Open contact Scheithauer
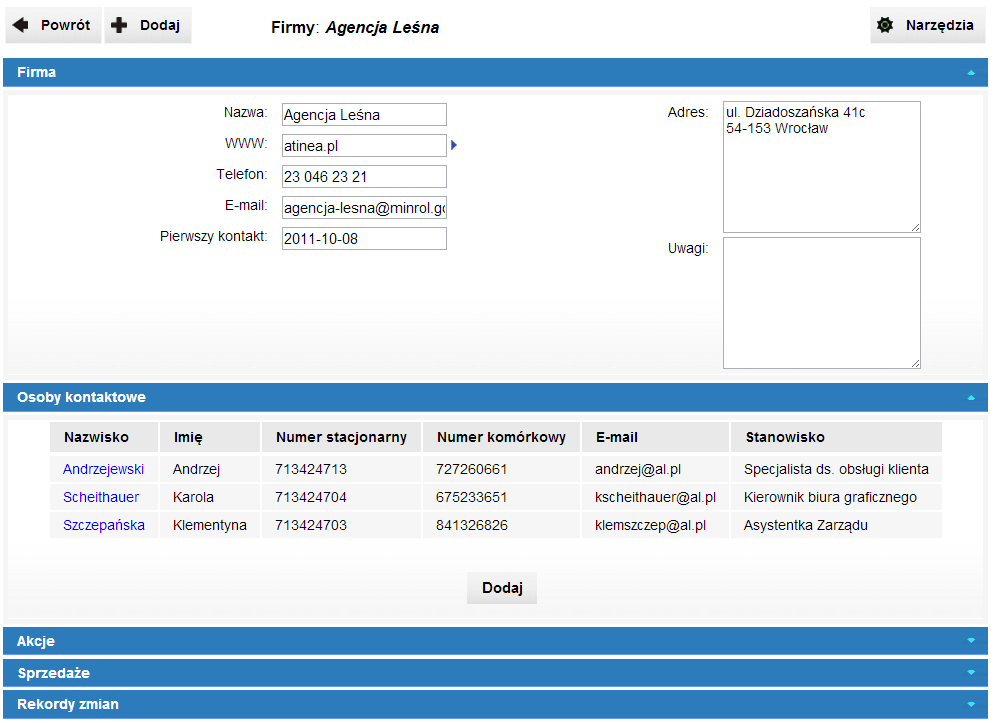Viewport: 995px width, 723px height. 101,497
